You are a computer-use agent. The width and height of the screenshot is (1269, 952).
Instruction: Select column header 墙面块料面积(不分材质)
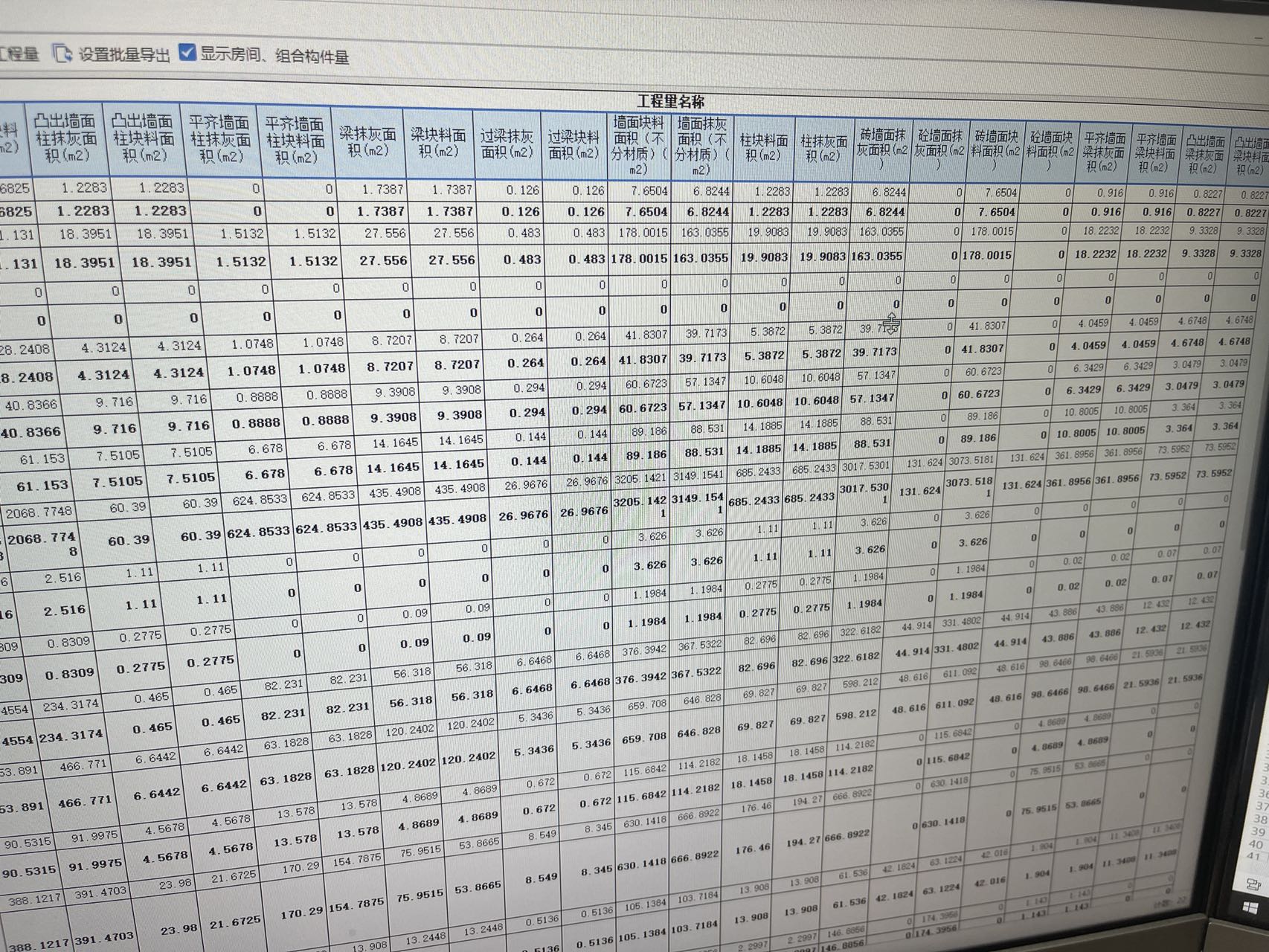(639, 145)
